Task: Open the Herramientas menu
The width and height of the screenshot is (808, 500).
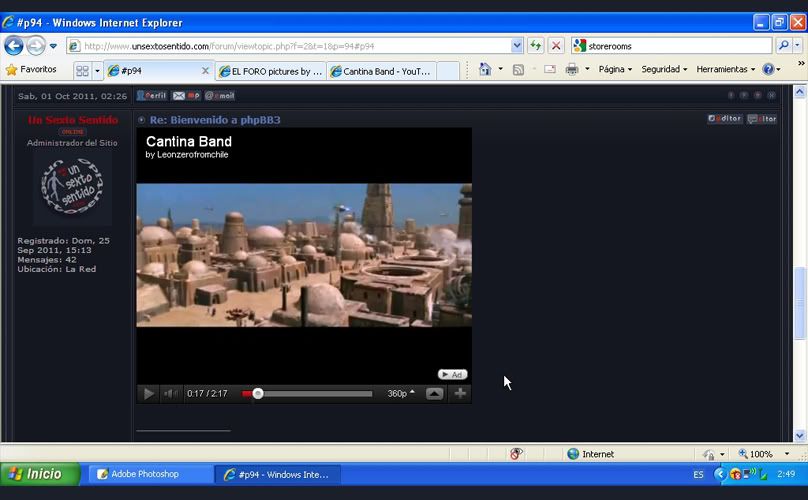Action: coord(726,69)
